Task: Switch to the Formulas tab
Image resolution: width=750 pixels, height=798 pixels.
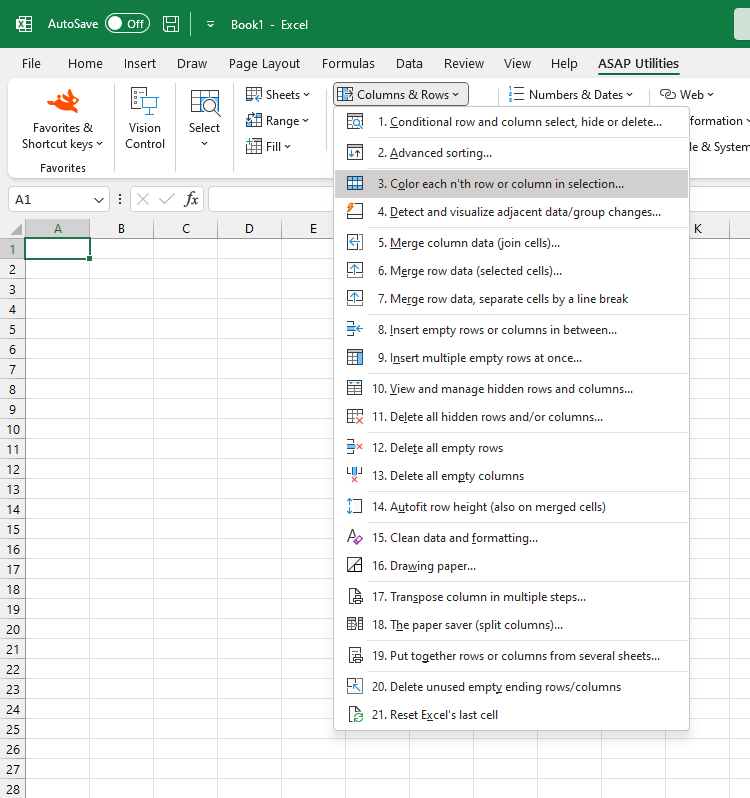Action: tap(348, 64)
